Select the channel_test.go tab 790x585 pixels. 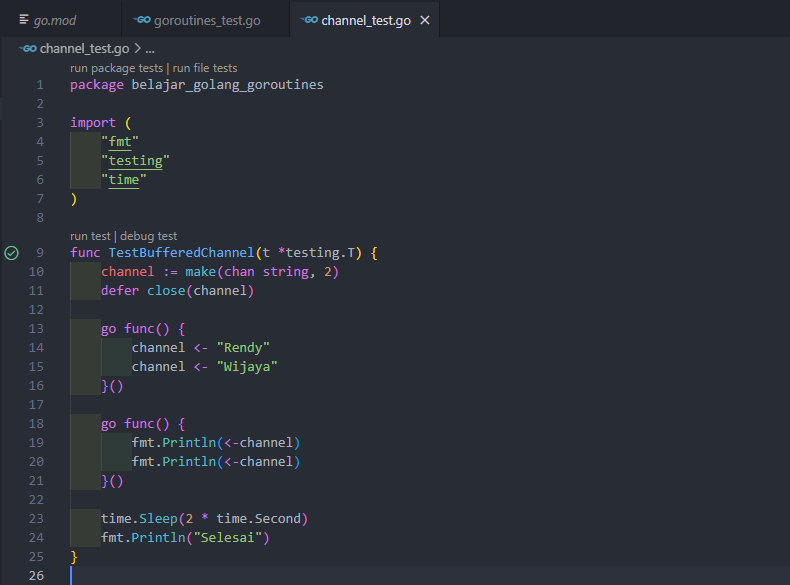click(365, 20)
